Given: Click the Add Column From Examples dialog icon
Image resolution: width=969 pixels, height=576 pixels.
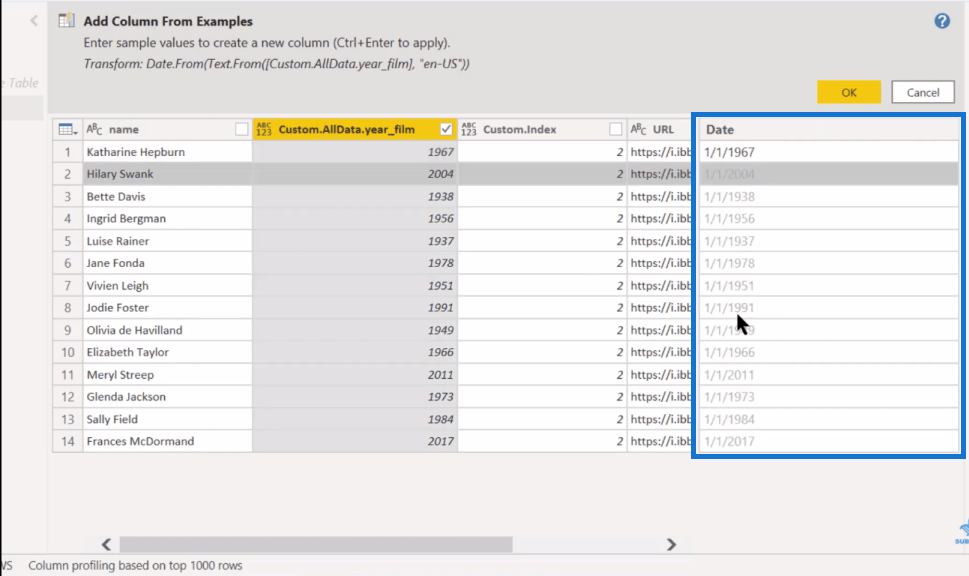Looking at the screenshot, I should [66, 21].
